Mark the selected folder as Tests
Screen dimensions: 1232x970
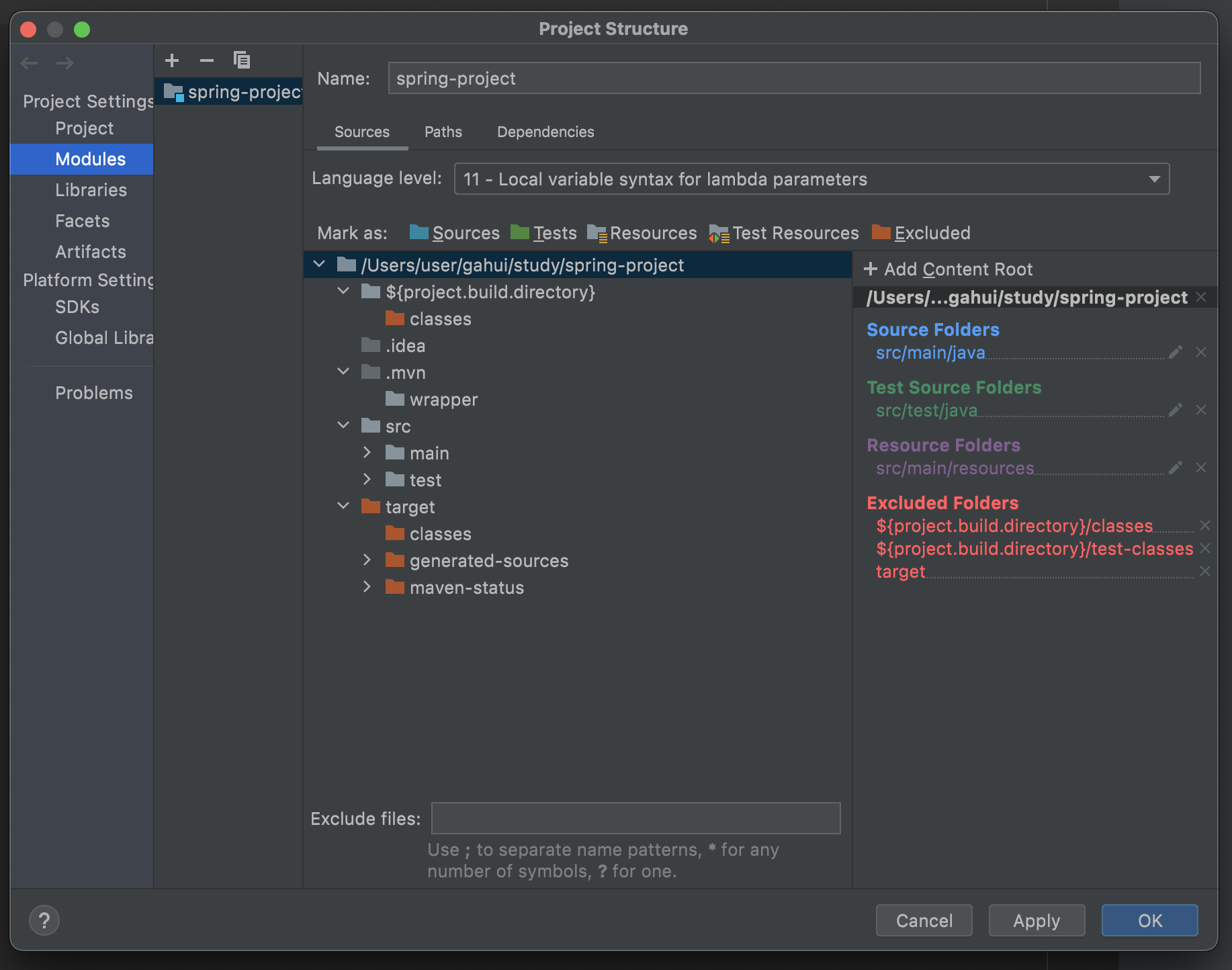tap(553, 232)
